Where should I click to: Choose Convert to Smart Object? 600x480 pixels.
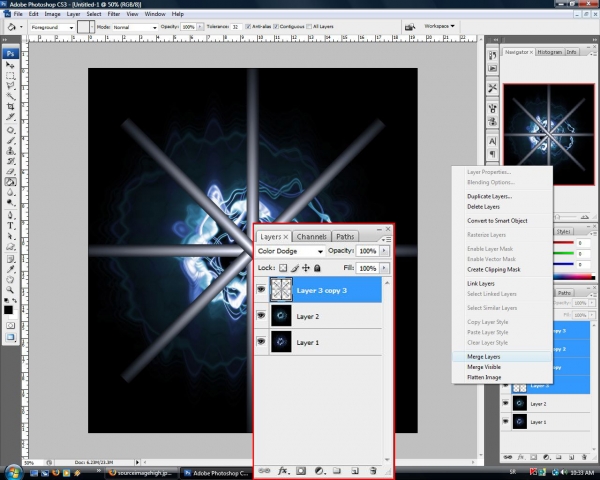tap(502, 221)
